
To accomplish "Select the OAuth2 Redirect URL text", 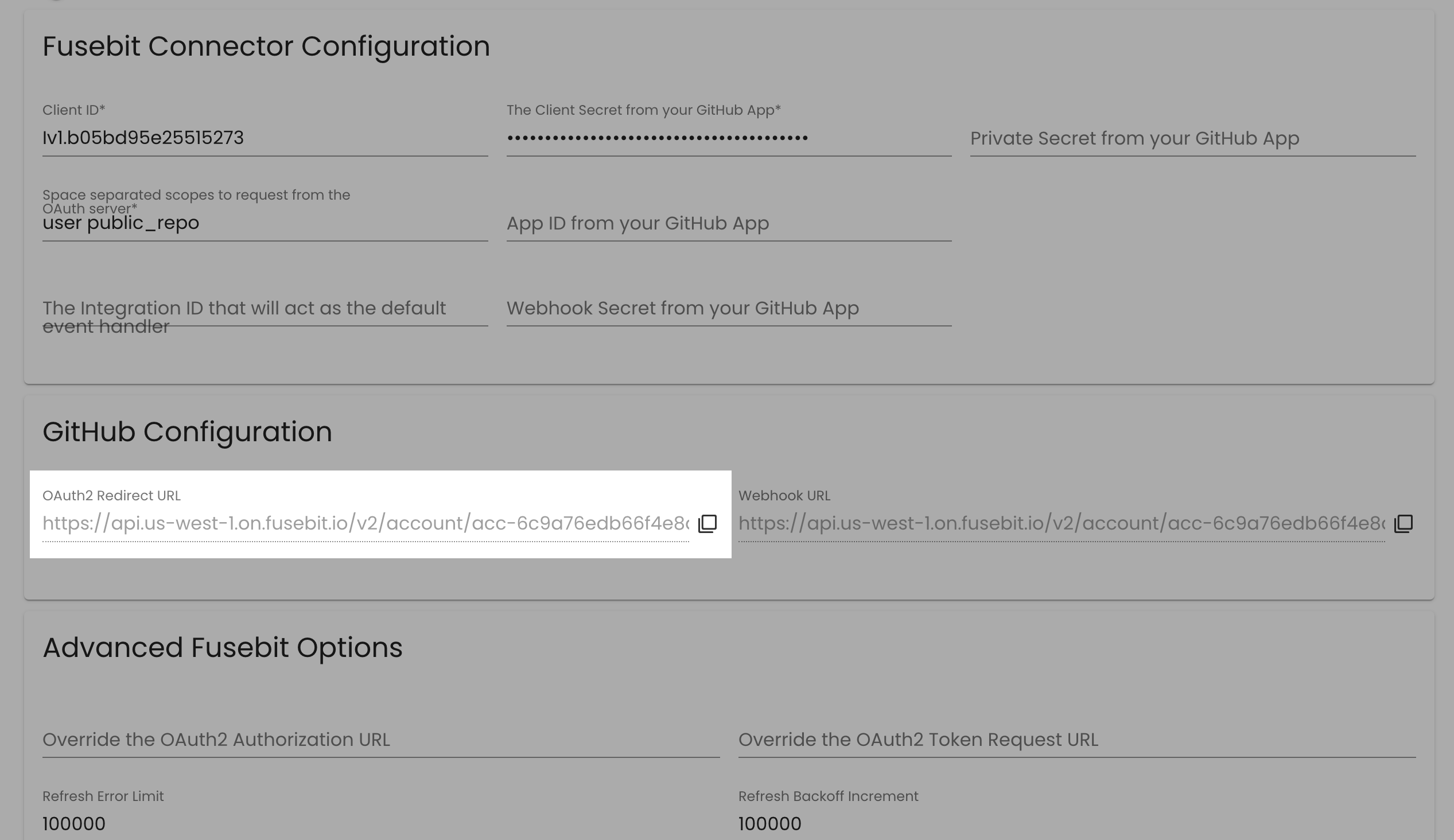I will 366,523.
